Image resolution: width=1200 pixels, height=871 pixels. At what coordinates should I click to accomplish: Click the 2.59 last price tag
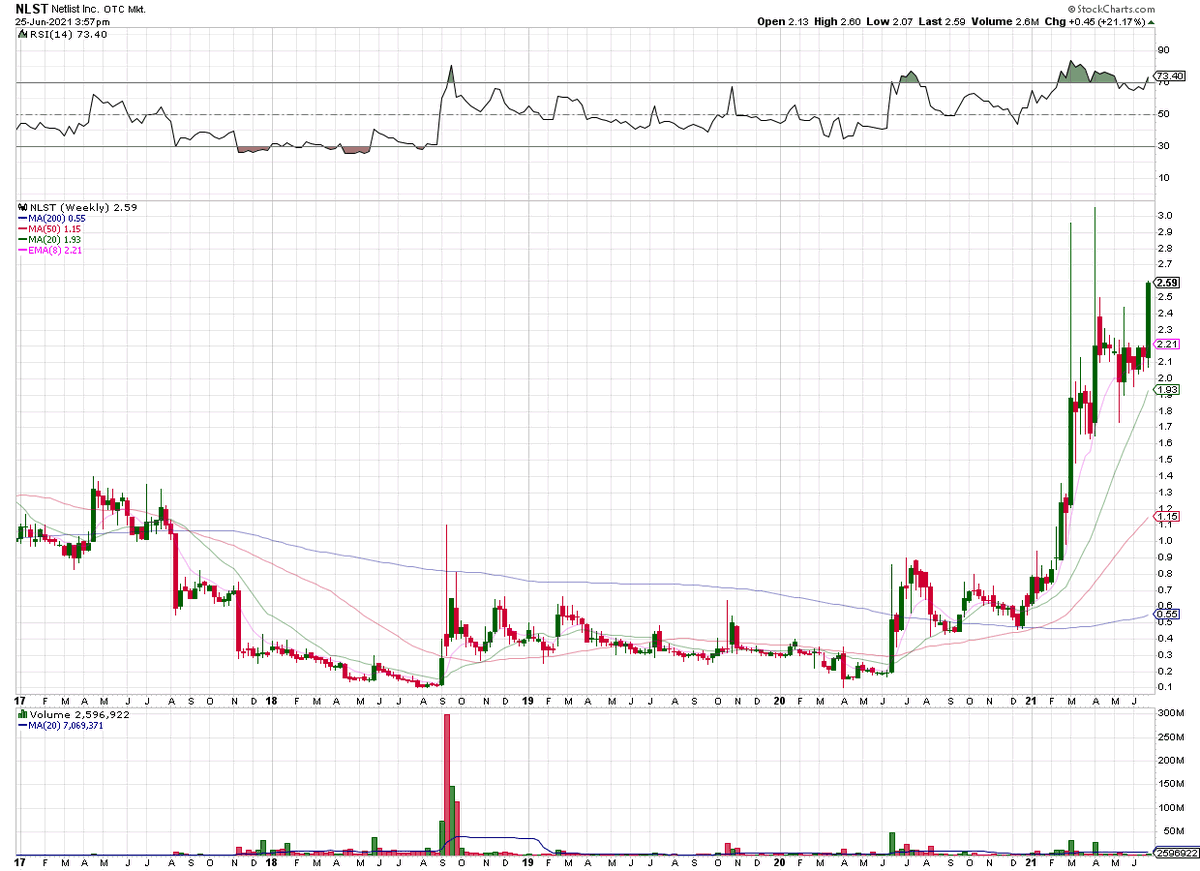tap(1169, 283)
